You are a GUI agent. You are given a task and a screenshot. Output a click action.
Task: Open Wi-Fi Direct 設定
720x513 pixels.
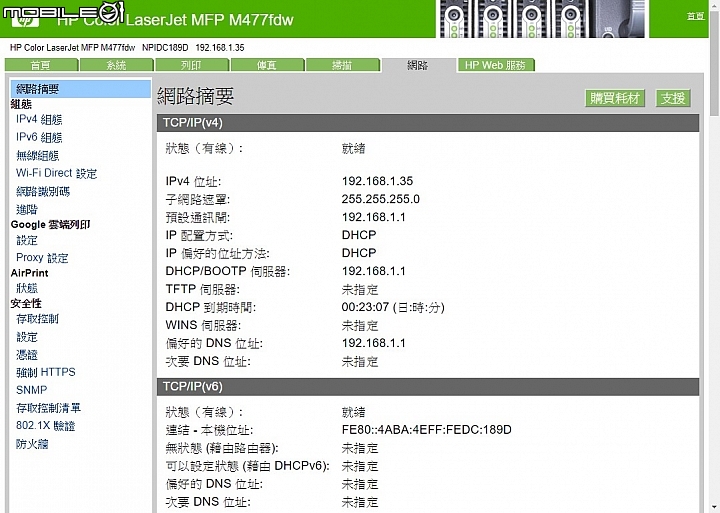point(56,173)
